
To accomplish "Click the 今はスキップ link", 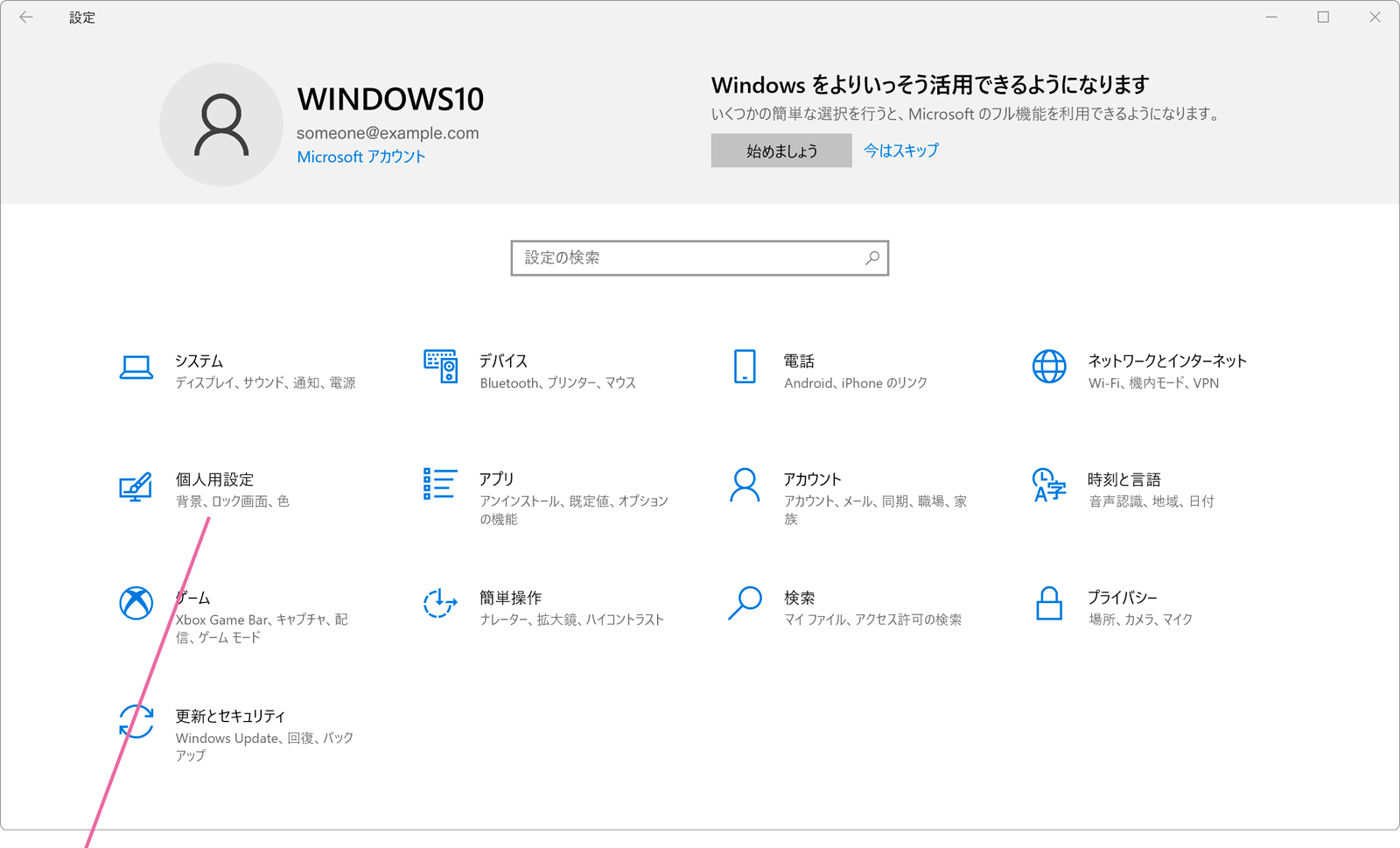I will [x=901, y=151].
